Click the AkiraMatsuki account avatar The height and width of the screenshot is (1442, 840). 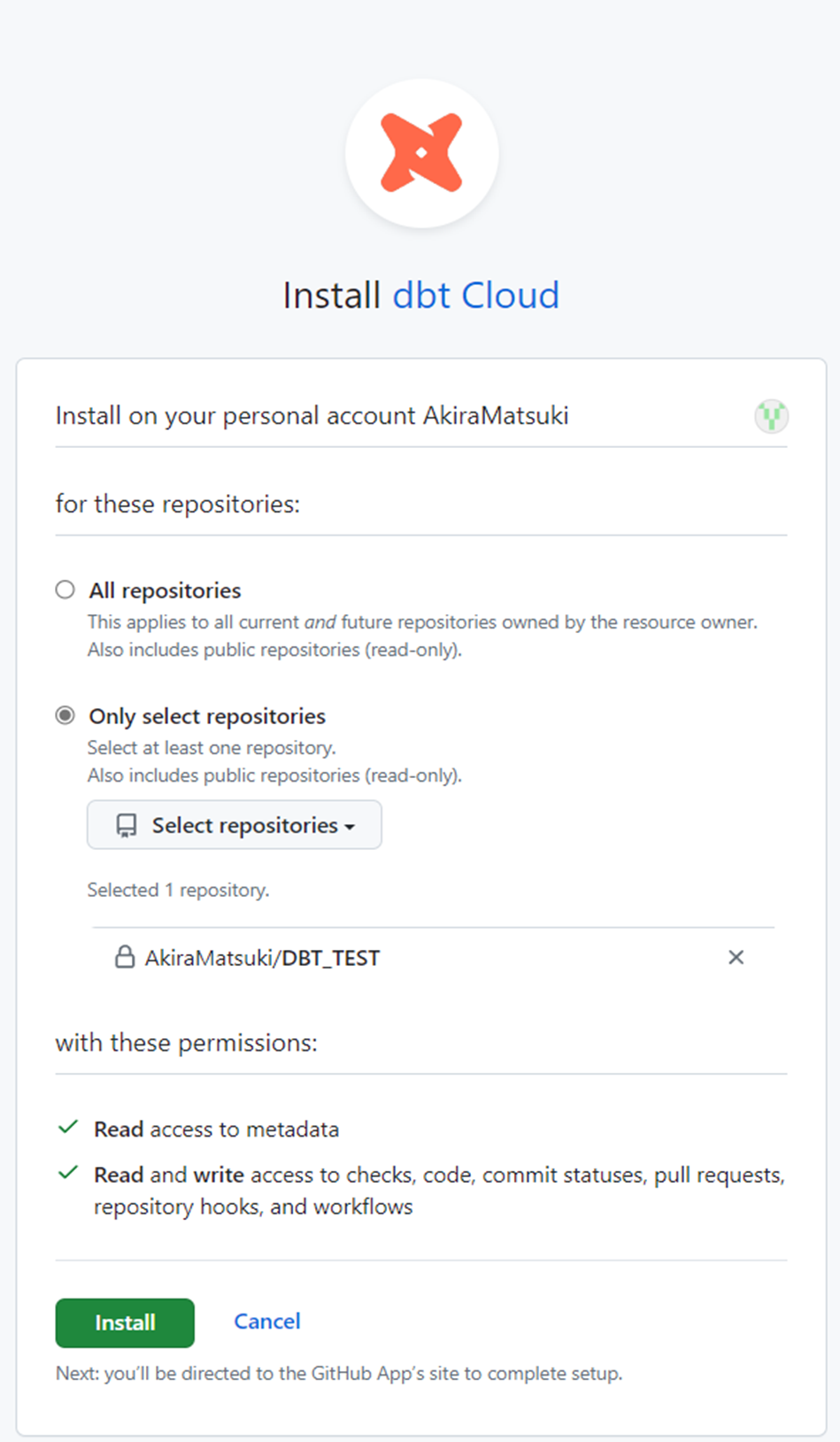[771, 416]
